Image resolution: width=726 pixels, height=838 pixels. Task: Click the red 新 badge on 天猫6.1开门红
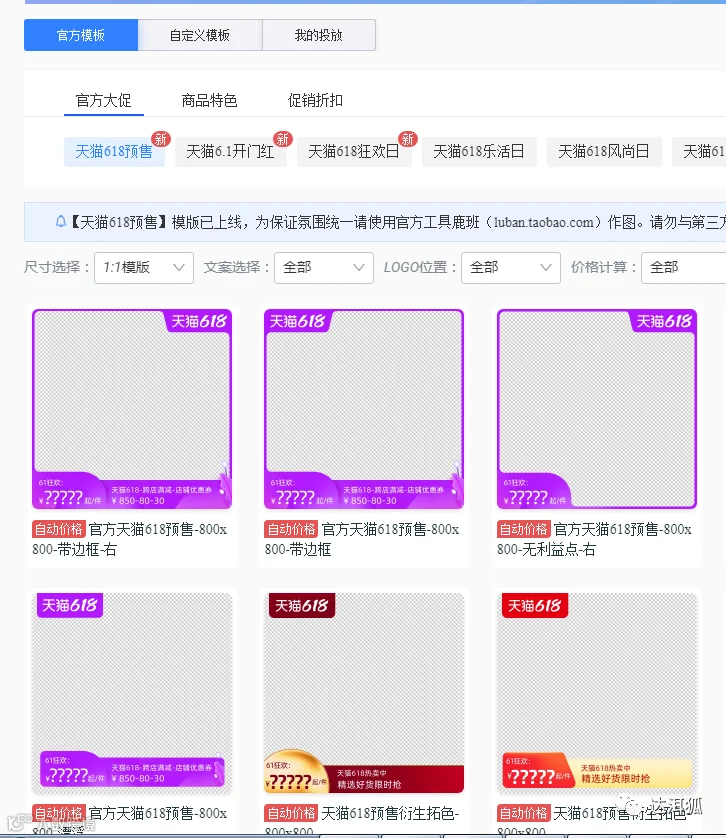click(283, 139)
